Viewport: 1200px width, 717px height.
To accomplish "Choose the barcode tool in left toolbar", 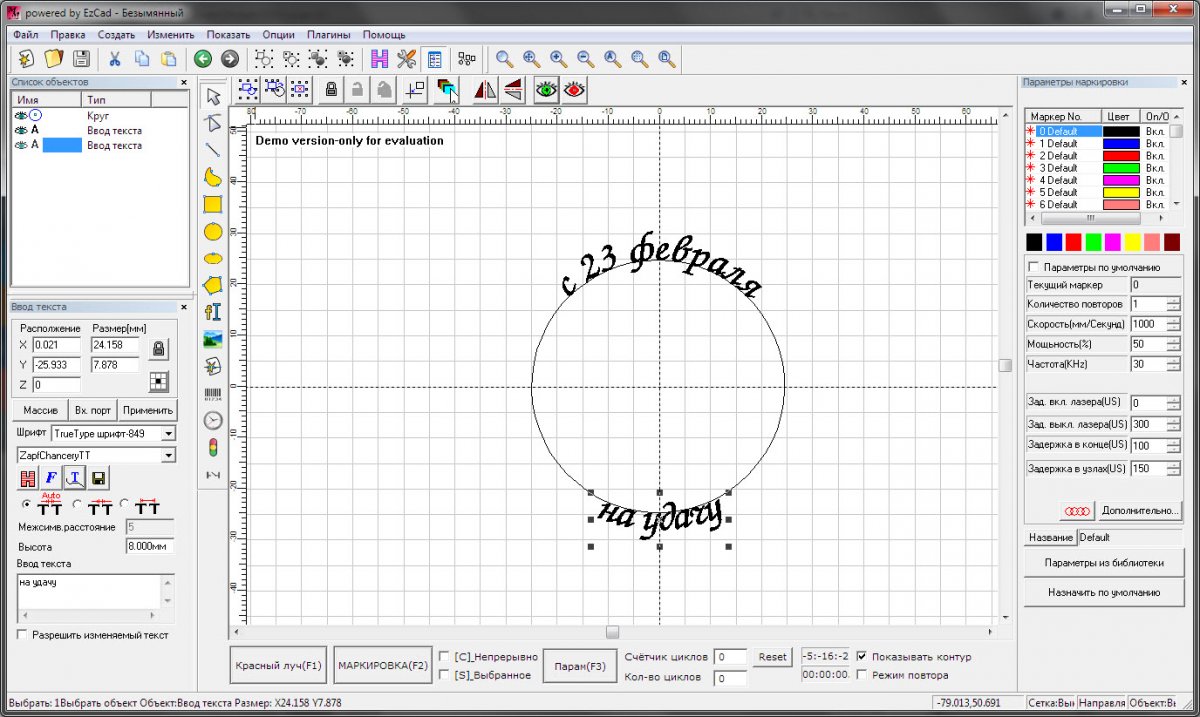I will [x=213, y=394].
